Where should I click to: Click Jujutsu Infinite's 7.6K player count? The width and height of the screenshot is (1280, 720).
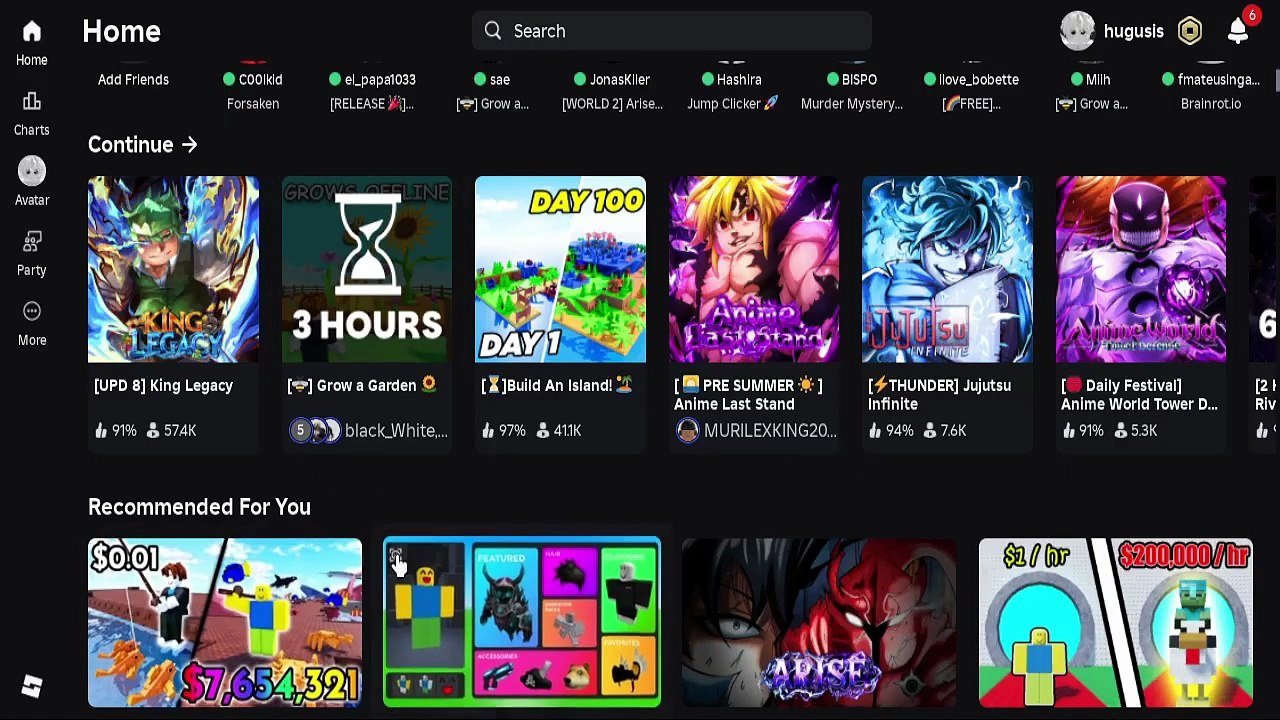[x=944, y=430]
